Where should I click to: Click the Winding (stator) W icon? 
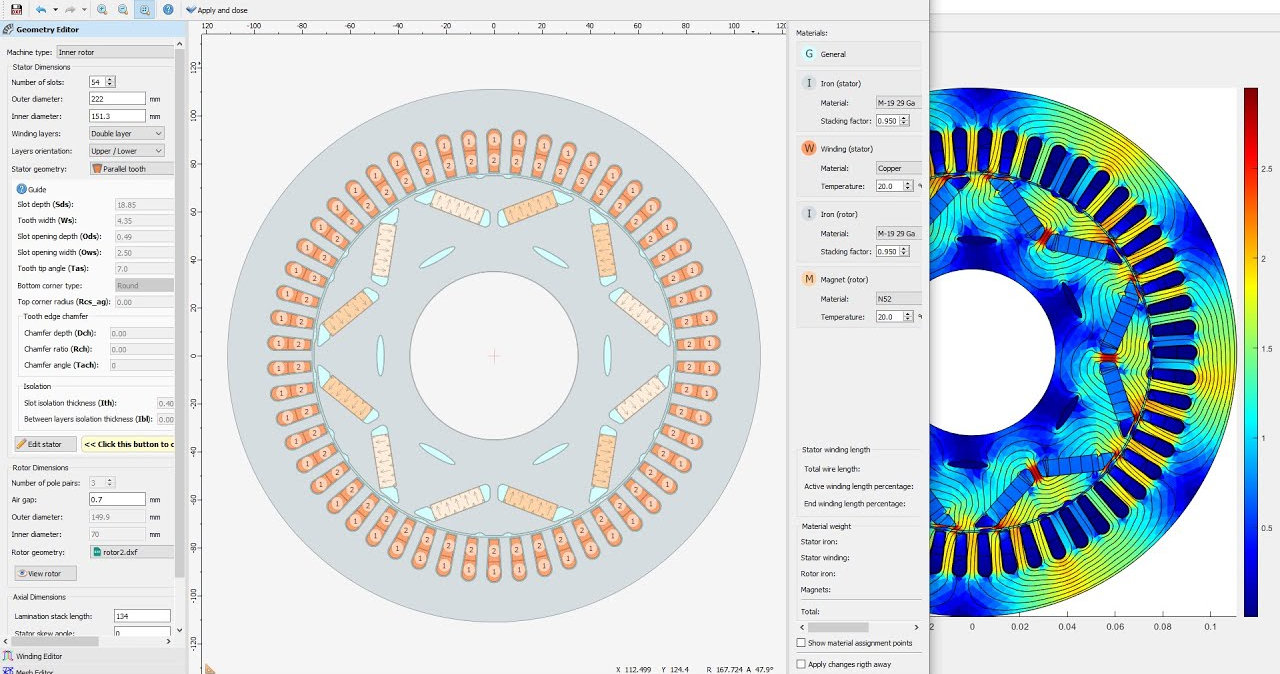click(810, 148)
